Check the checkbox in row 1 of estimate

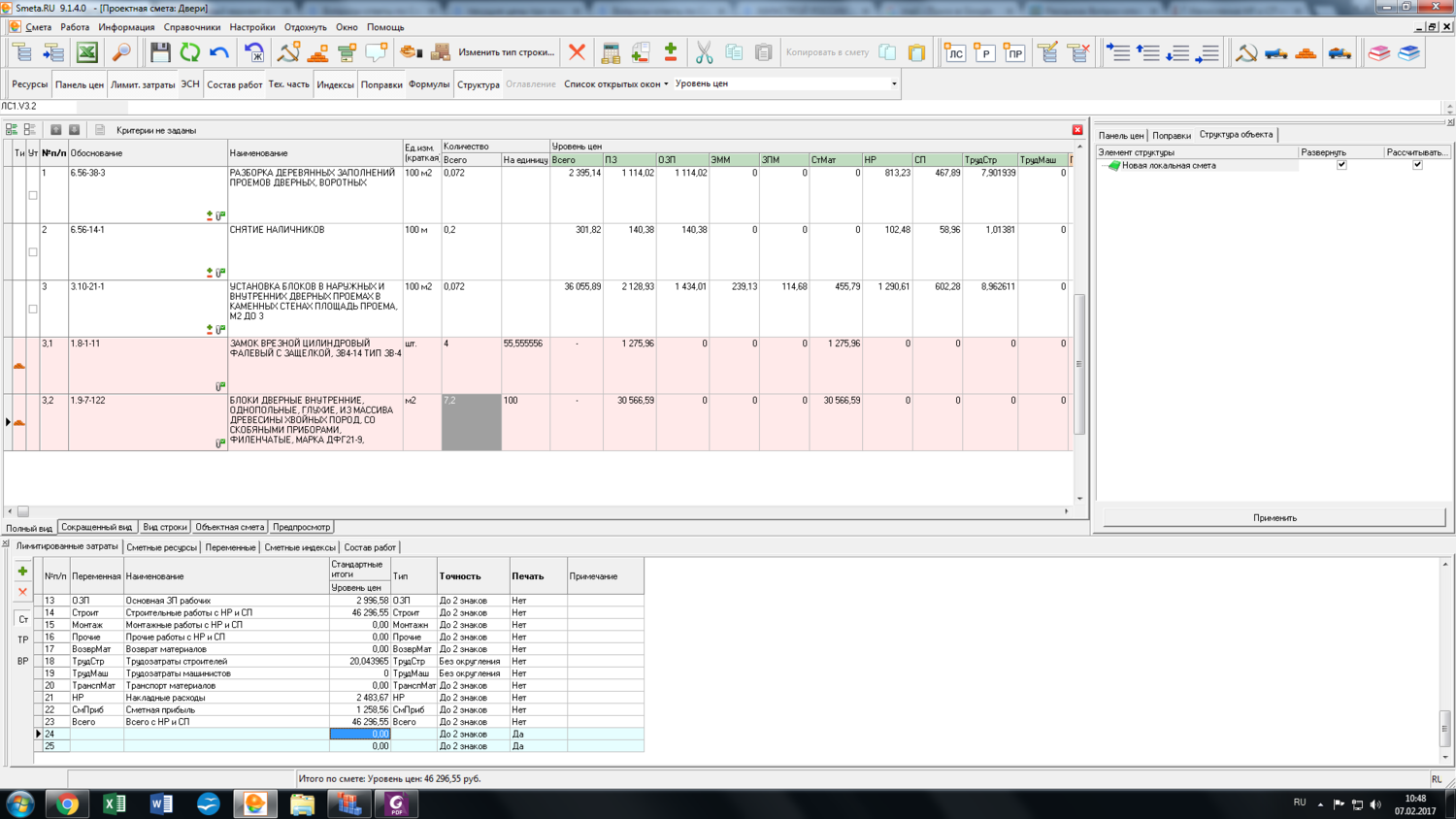coord(33,195)
